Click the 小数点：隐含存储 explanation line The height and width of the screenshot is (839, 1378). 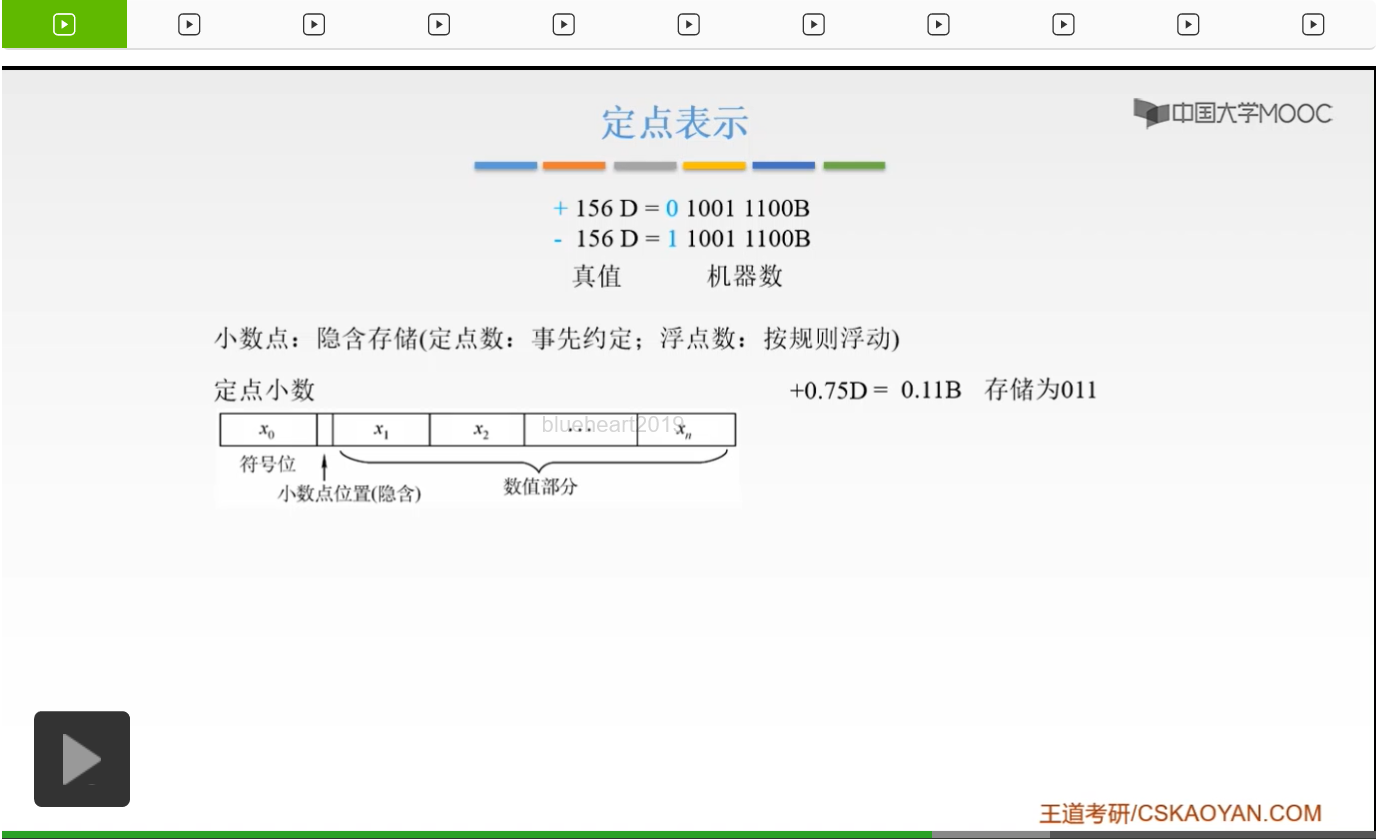click(557, 339)
